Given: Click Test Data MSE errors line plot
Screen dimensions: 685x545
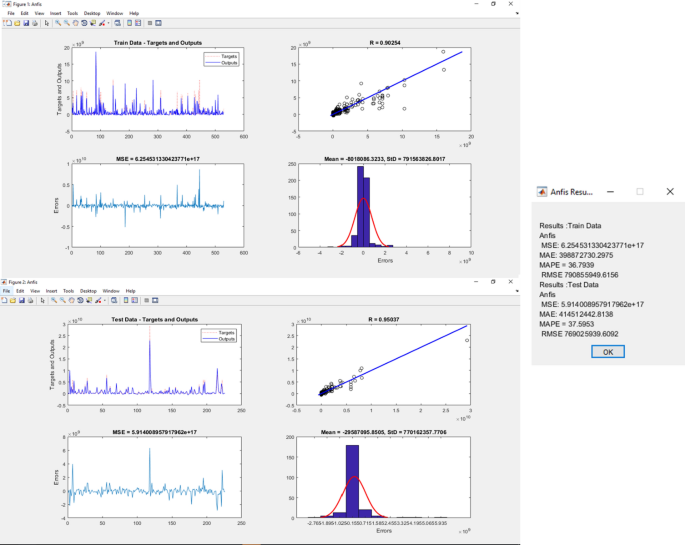Looking at the screenshot, I should 154,477.
